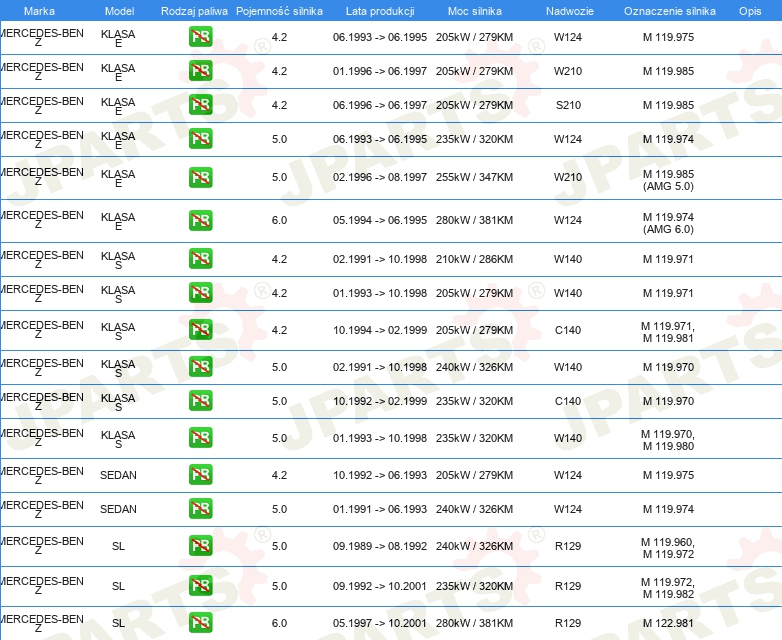Click the M 119.975 cell in Klasa E row
The height and width of the screenshot is (640, 782).
(668, 37)
